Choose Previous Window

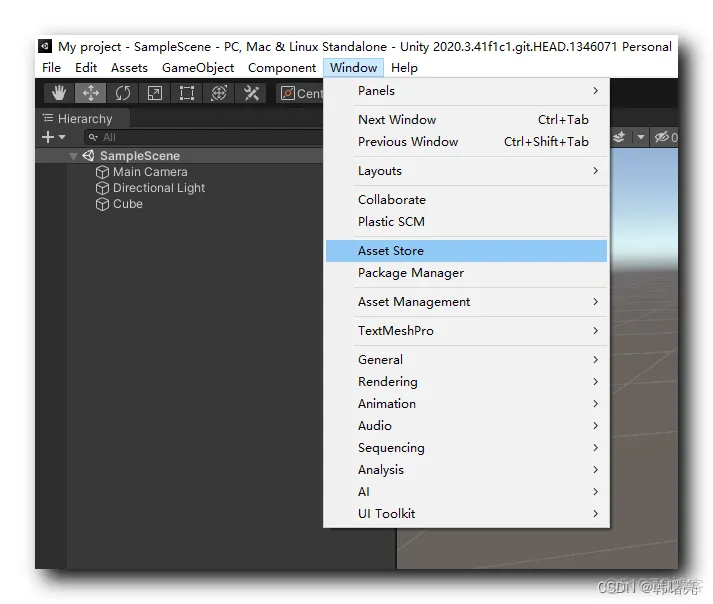coord(467,142)
